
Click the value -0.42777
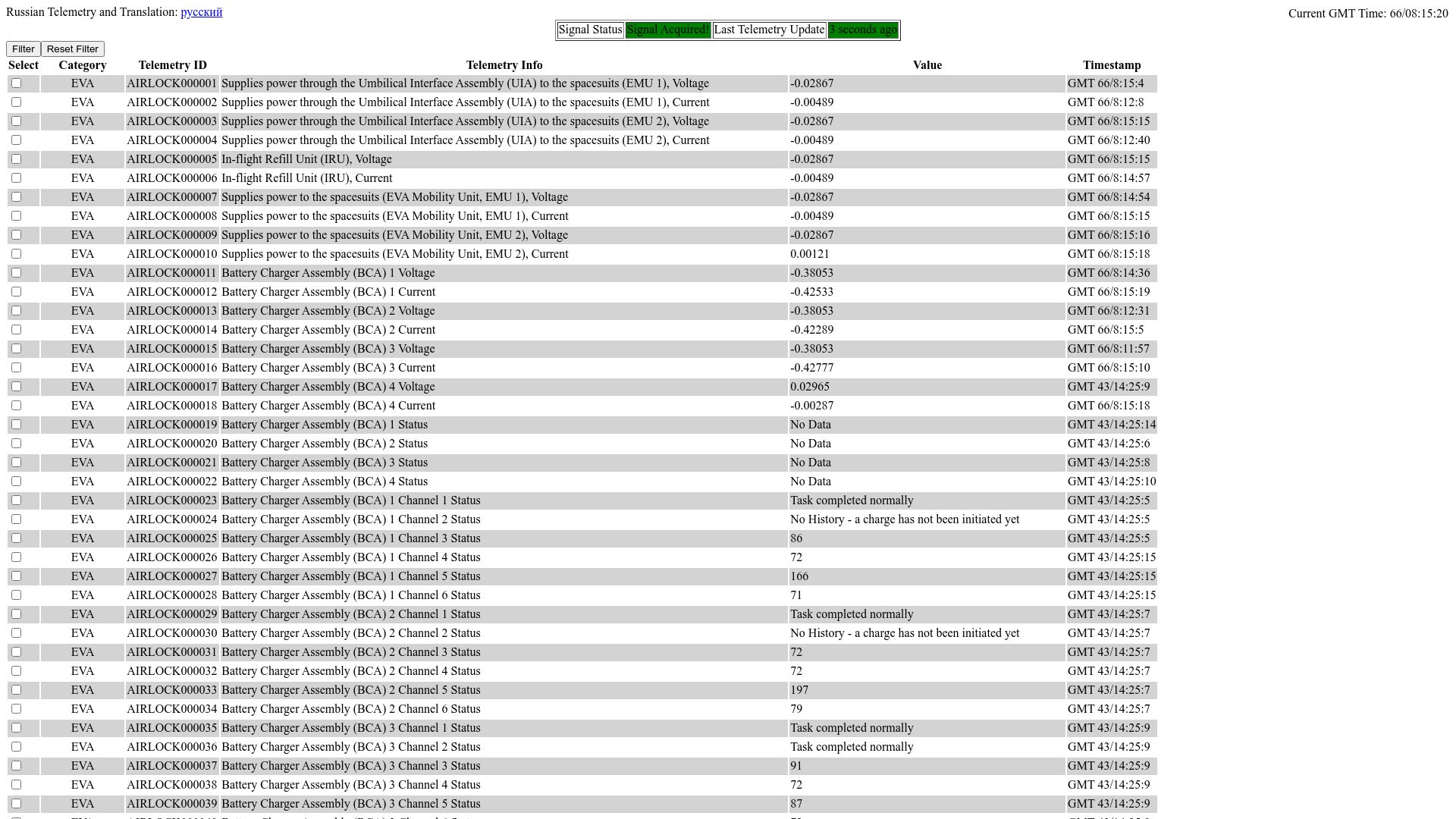pyautogui.click(x=811, y=368)
